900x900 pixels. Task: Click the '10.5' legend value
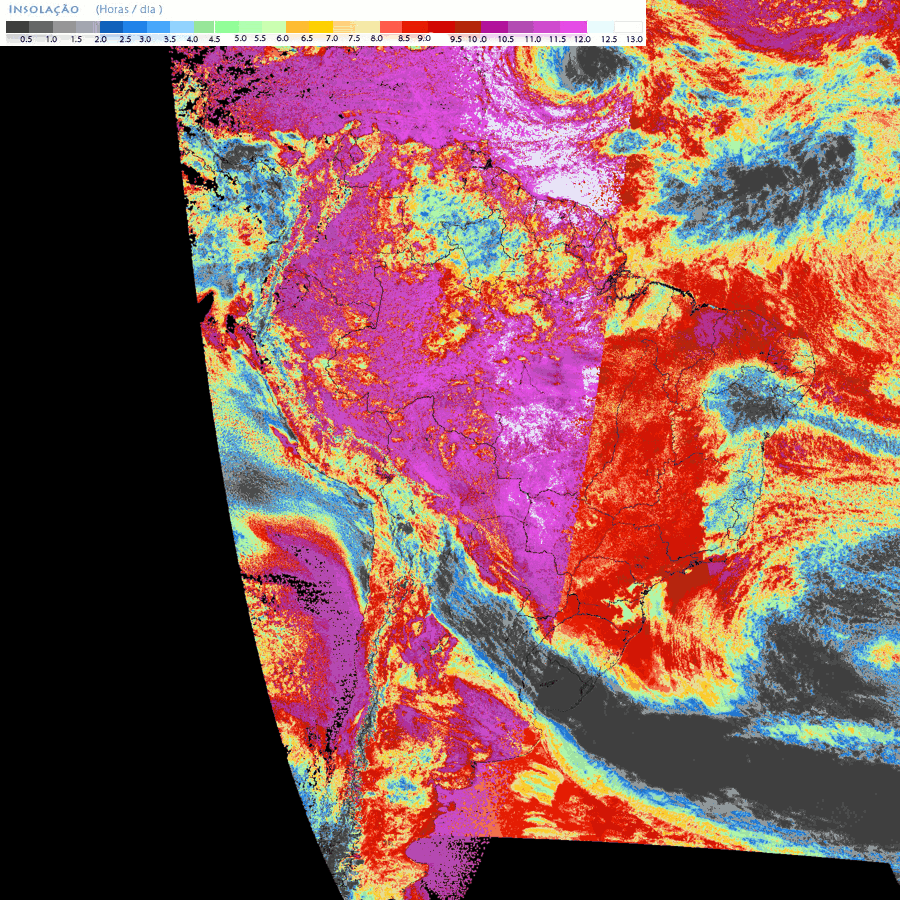pos(506,39)
